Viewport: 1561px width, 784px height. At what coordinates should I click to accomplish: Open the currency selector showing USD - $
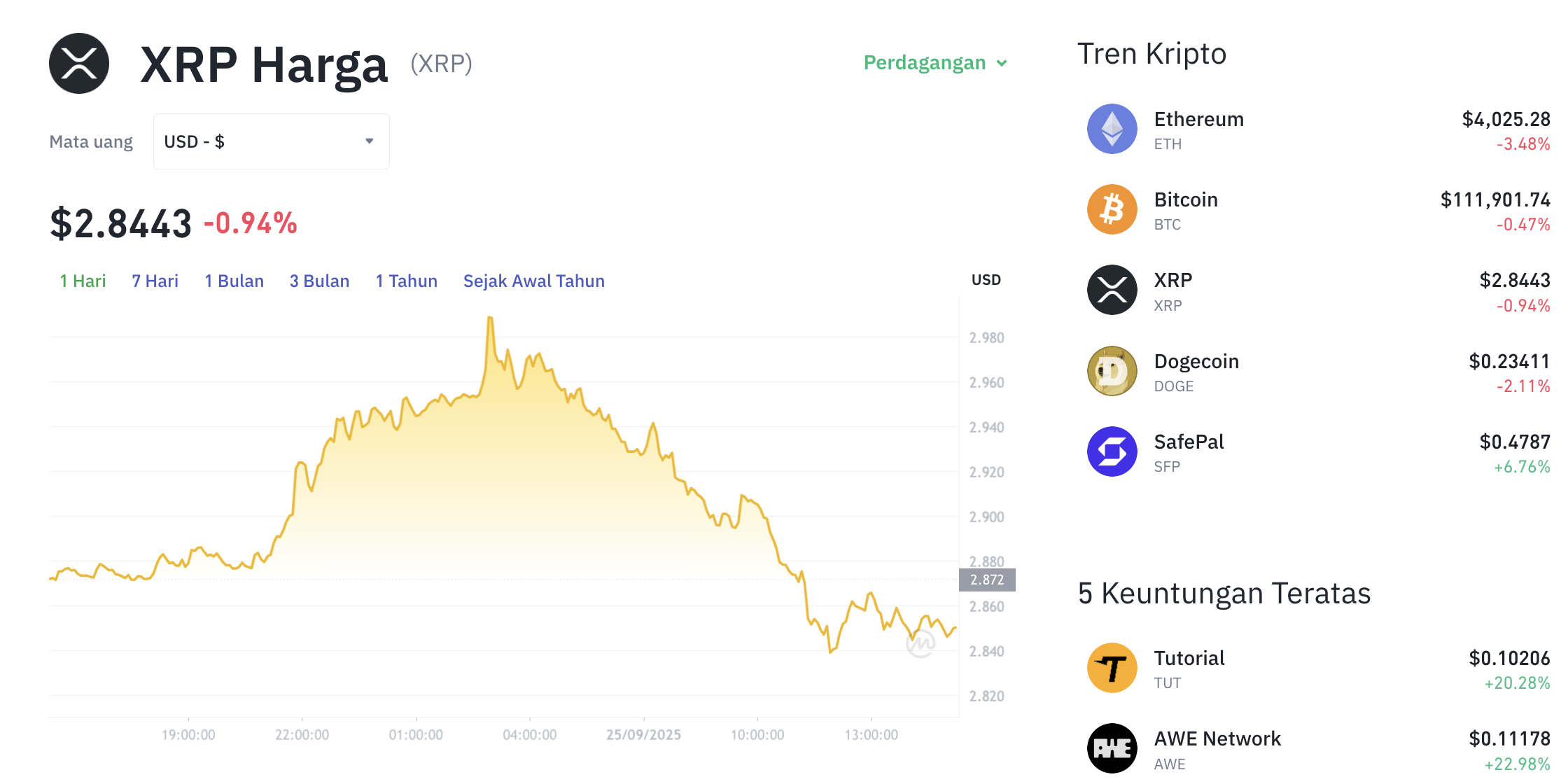[x=271, y=141]
